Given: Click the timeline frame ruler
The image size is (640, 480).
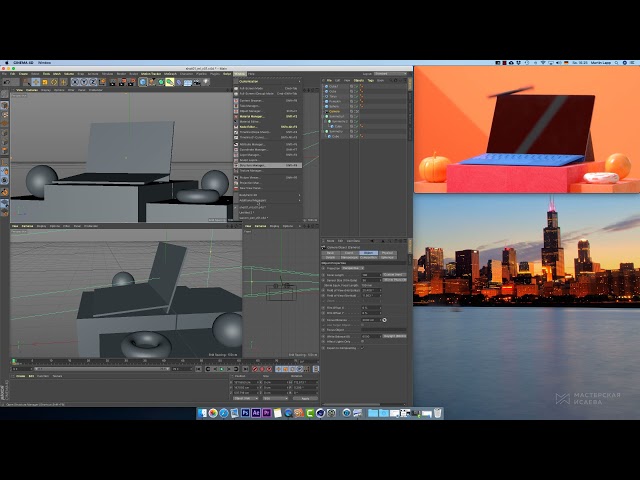Looking at the screenshot, I should 120,361.
